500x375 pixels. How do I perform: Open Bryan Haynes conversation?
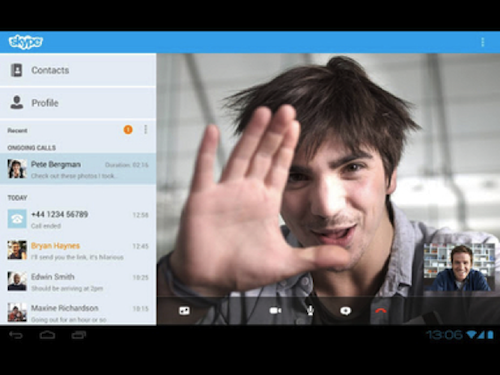[78, 250]
